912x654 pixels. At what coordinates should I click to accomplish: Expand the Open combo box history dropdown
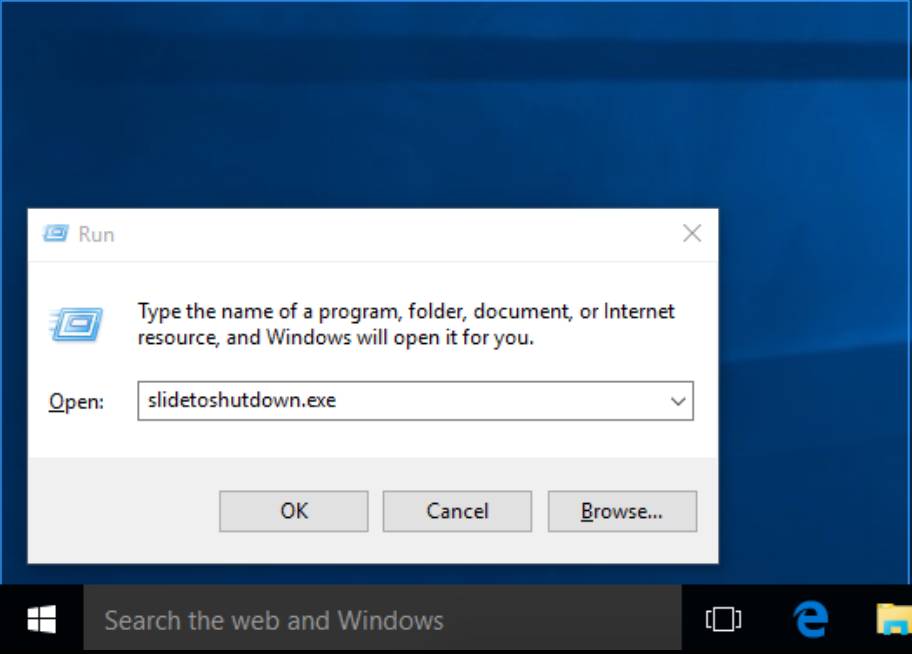(x=676, y=401)
